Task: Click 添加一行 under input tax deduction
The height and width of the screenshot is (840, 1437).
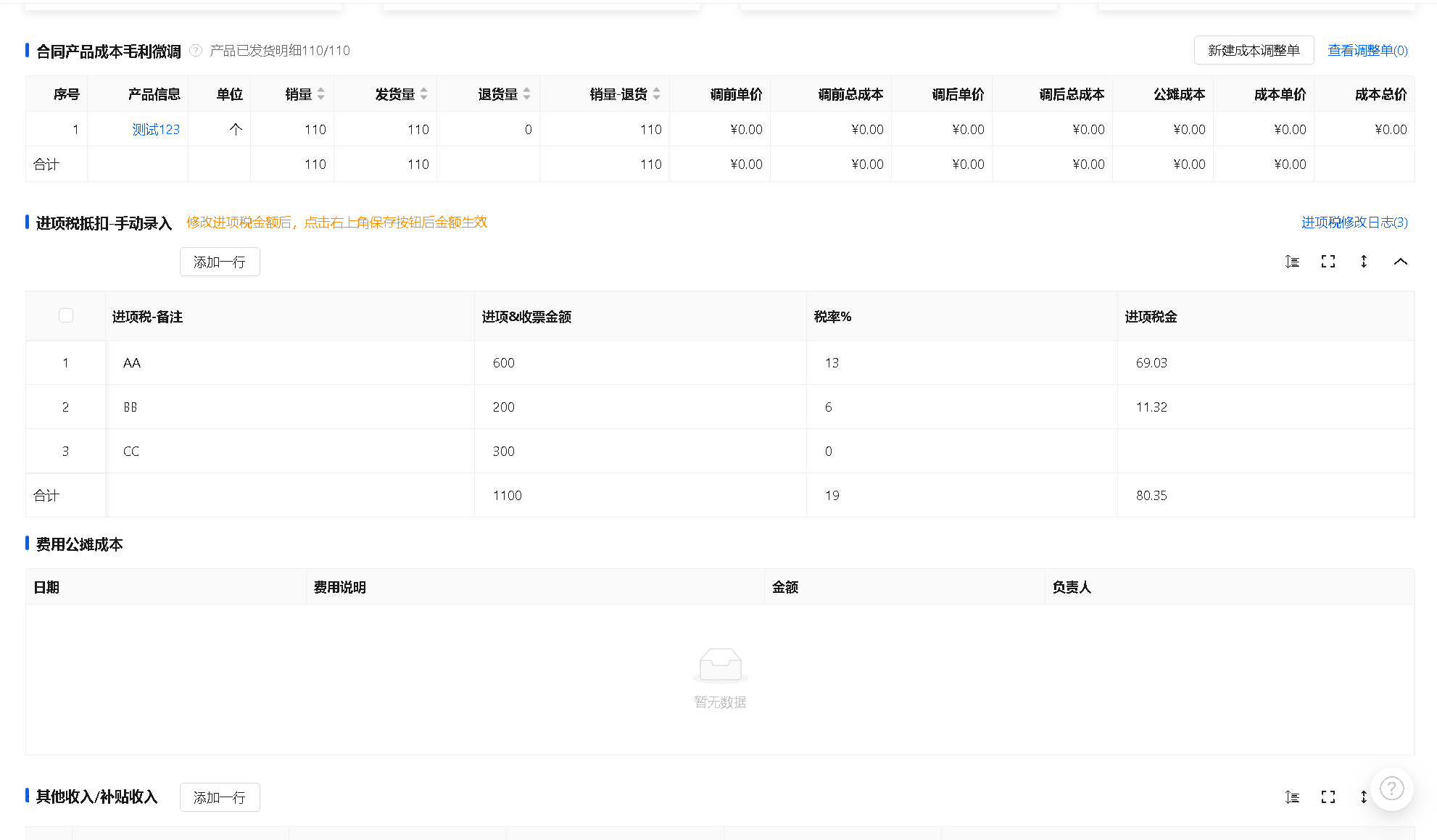Action: (x=220, y=262)
